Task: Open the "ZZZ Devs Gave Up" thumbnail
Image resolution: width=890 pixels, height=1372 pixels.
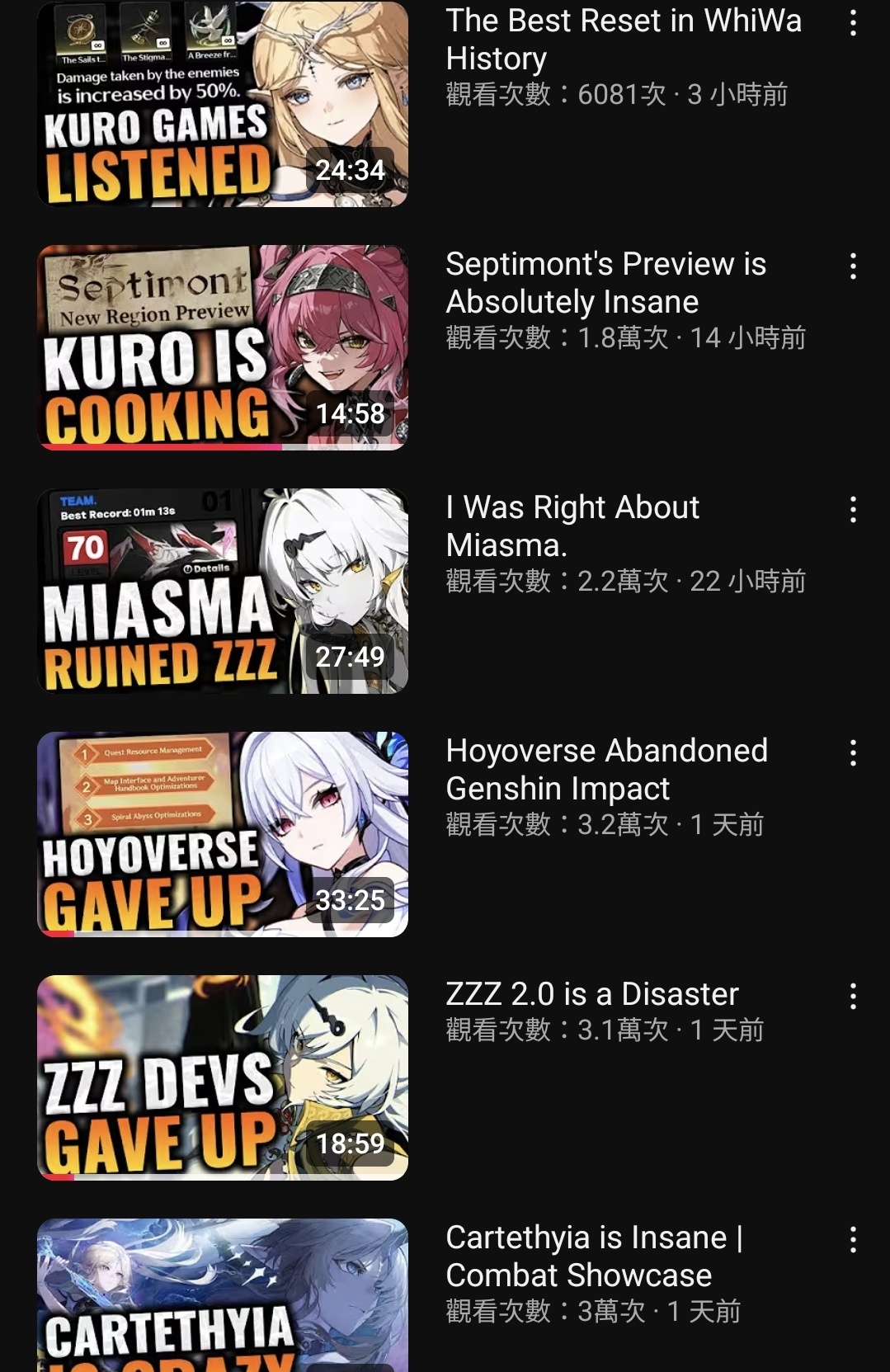Action: 223,1077
